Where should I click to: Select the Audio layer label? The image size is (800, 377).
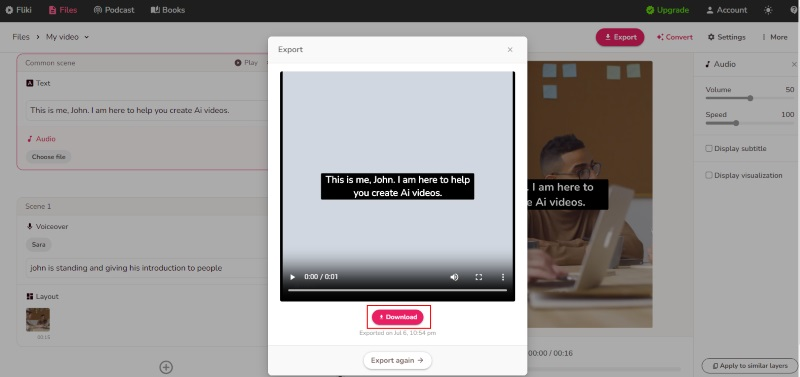tap(41, 139)
